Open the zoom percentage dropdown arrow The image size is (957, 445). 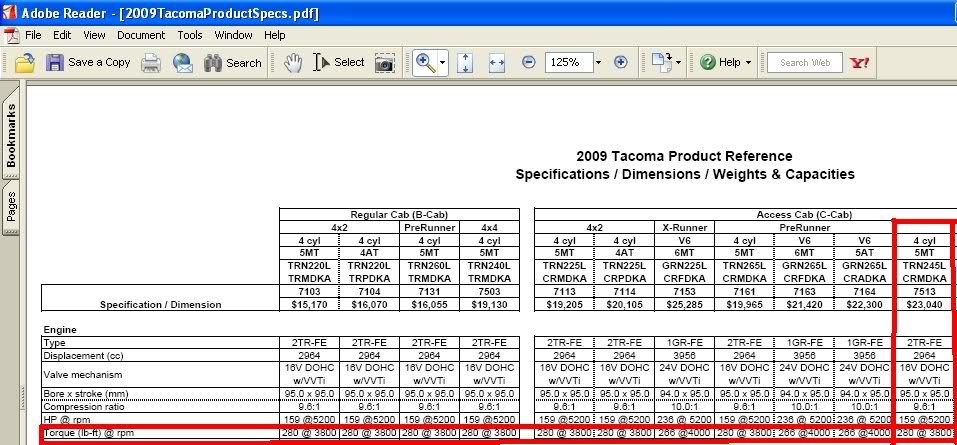click(598, 62)
